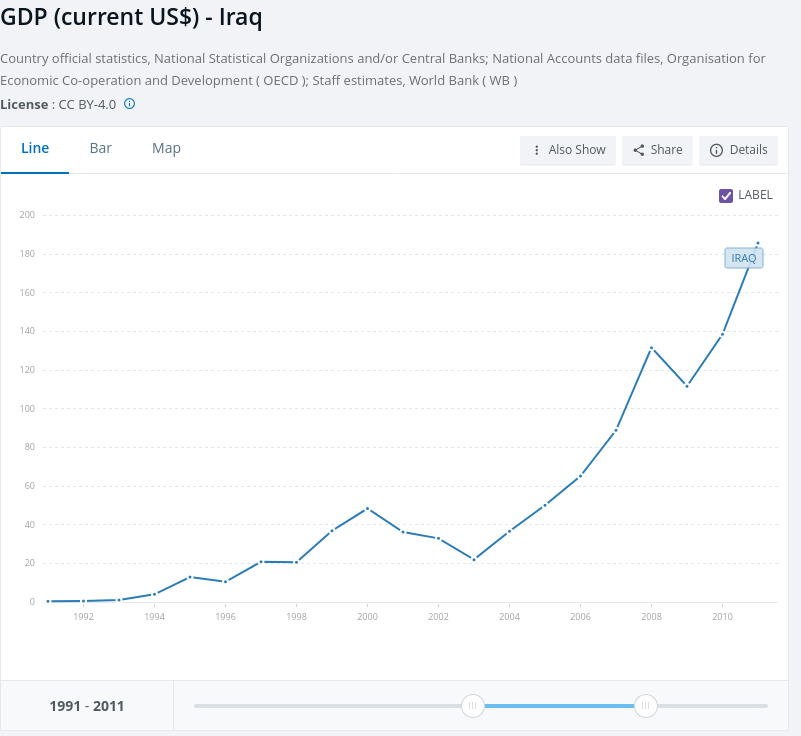
Task: Click the 2003 low data point on the line
Action: pos(473,559)
